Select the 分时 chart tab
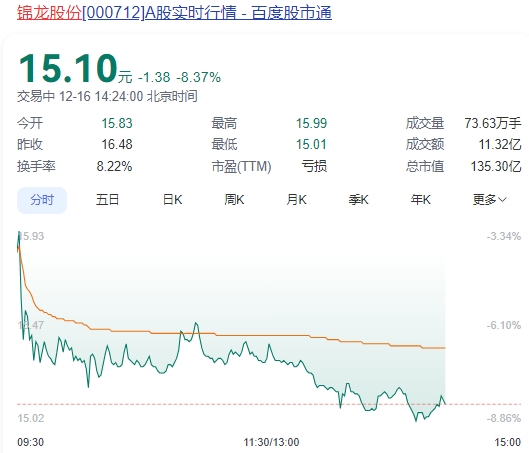The image size is (529, 453). pyautogui.click(x=42, y=200)
